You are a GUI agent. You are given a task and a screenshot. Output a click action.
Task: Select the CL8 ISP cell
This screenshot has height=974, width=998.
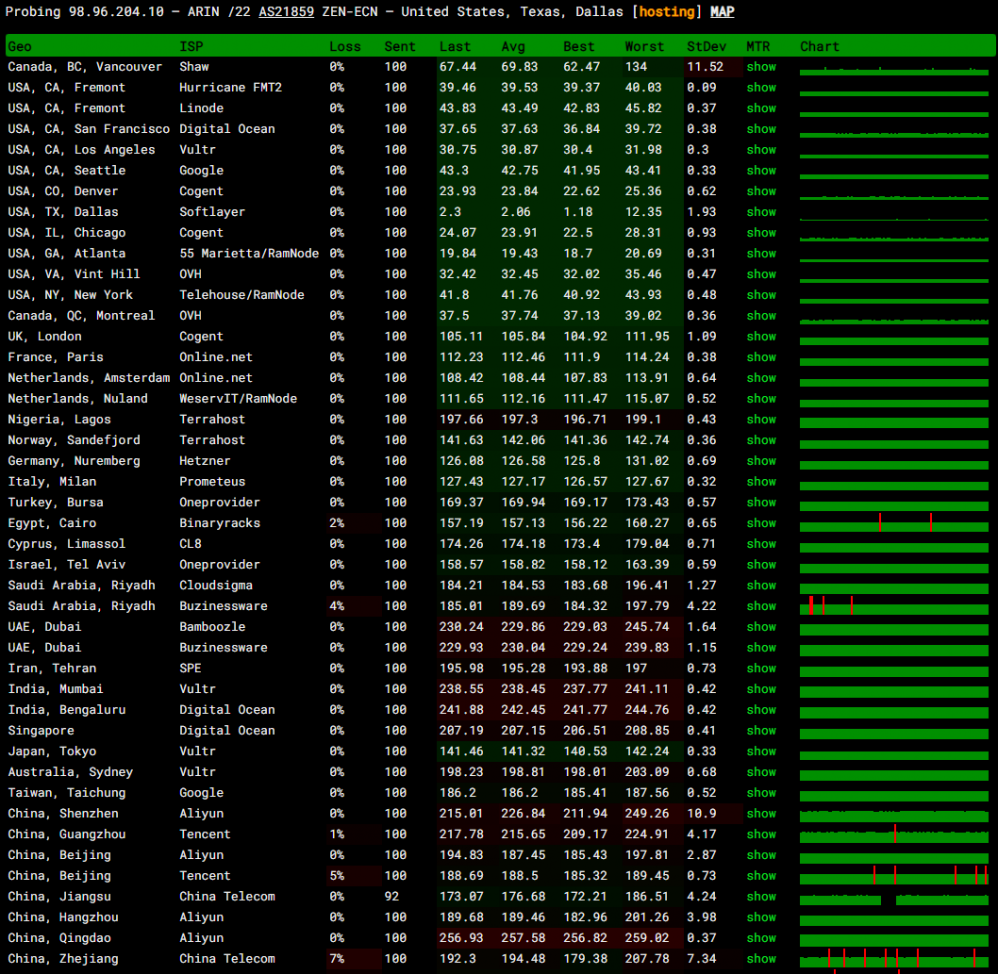tap(190, 544)
